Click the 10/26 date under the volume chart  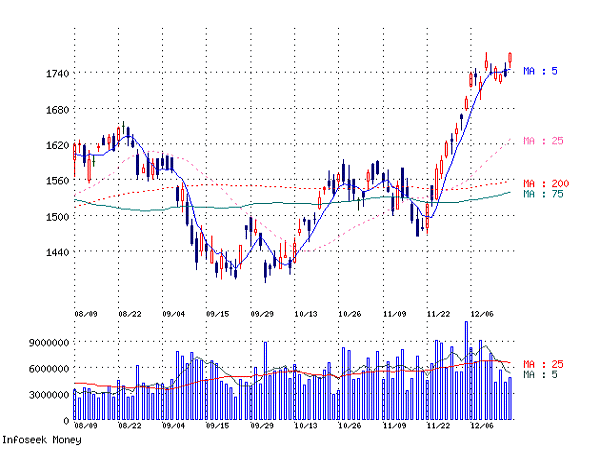(350, 426)
